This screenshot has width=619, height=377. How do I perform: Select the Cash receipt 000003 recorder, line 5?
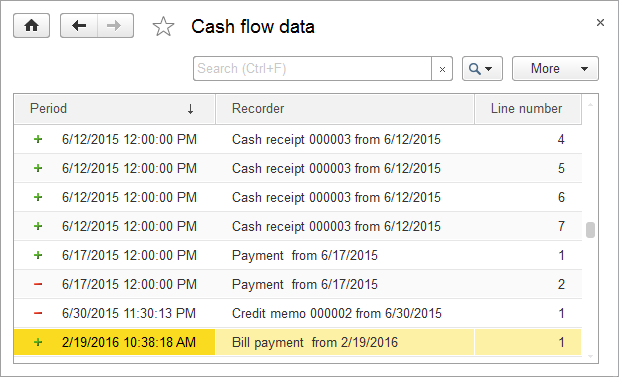[x=336, y=168]
